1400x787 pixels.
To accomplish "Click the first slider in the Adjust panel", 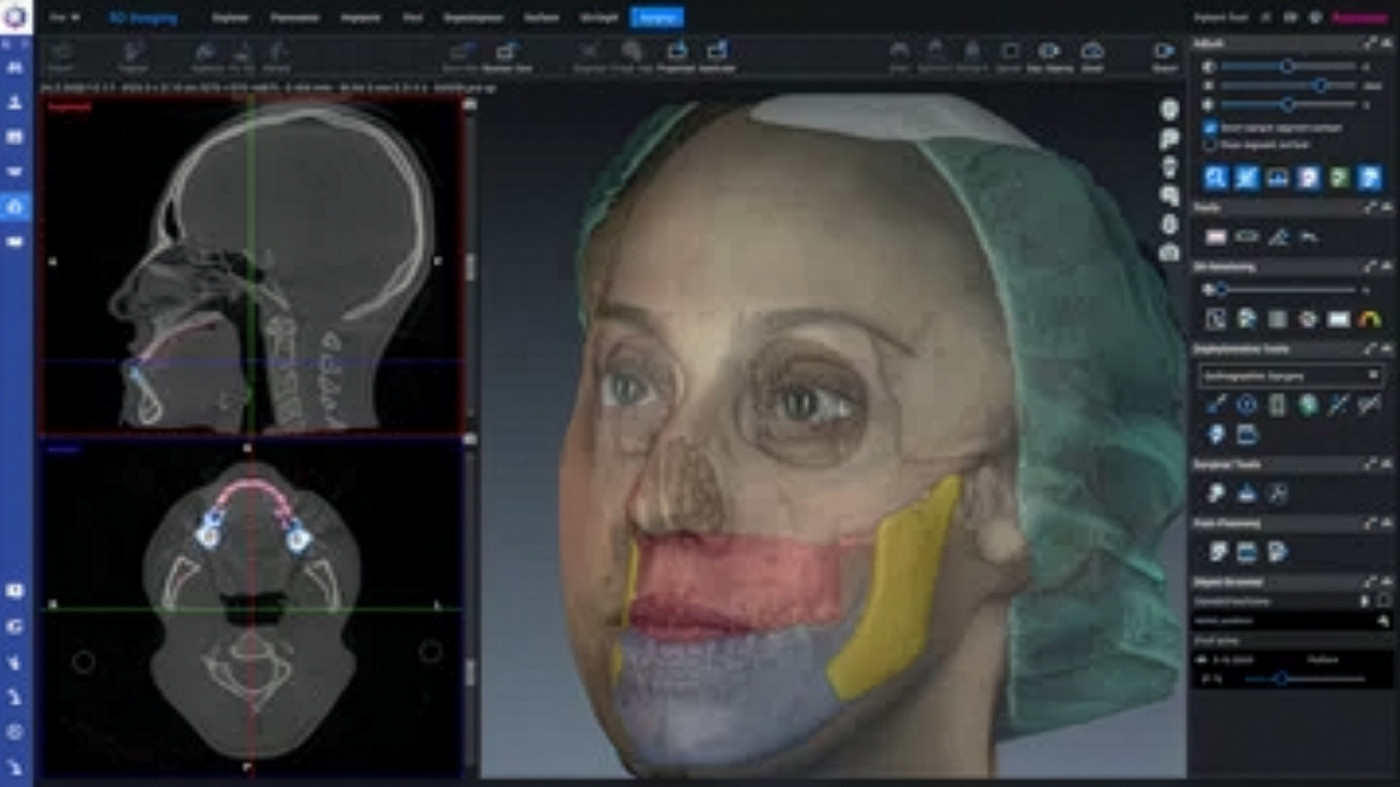I will (x=1287, y=66).
